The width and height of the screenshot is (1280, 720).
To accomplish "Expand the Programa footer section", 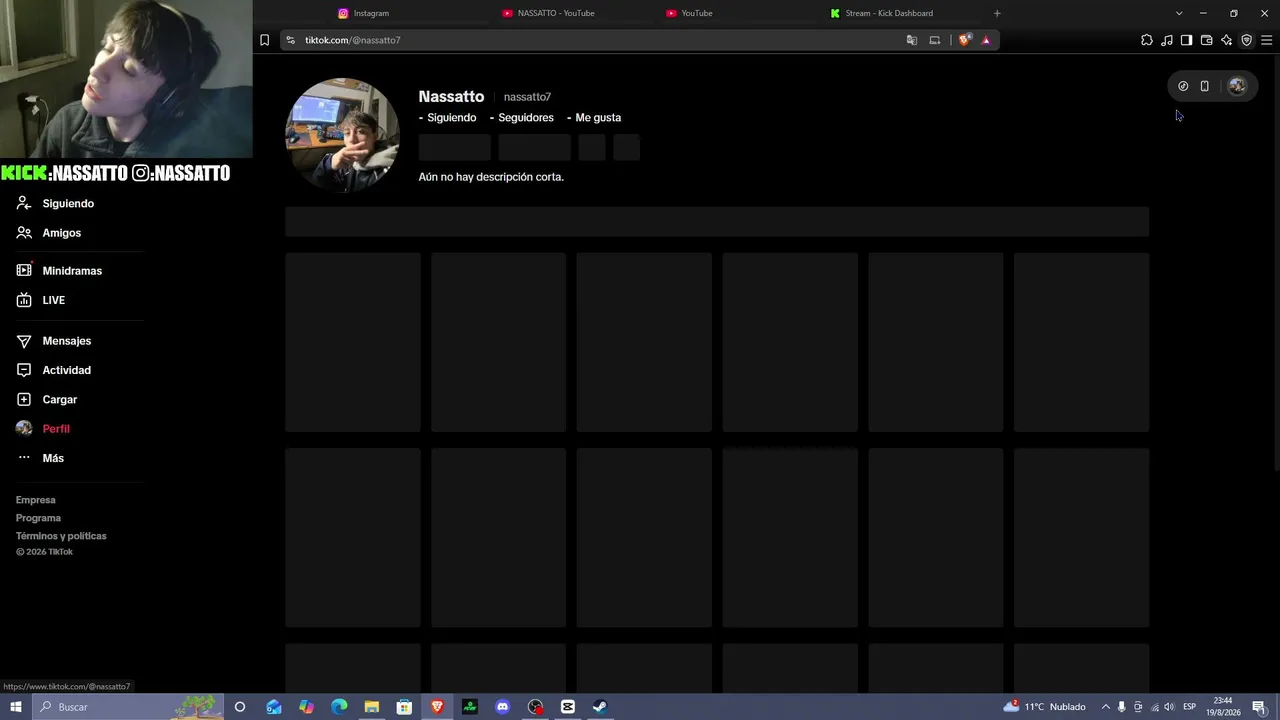I will tap(38, 518).
